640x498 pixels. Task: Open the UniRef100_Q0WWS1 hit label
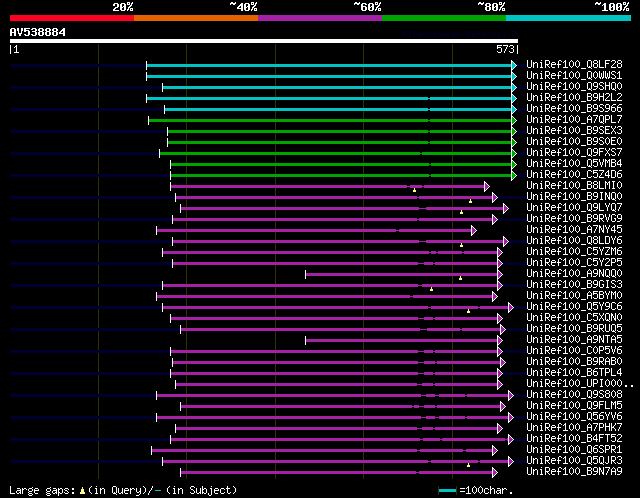point(574,76)
